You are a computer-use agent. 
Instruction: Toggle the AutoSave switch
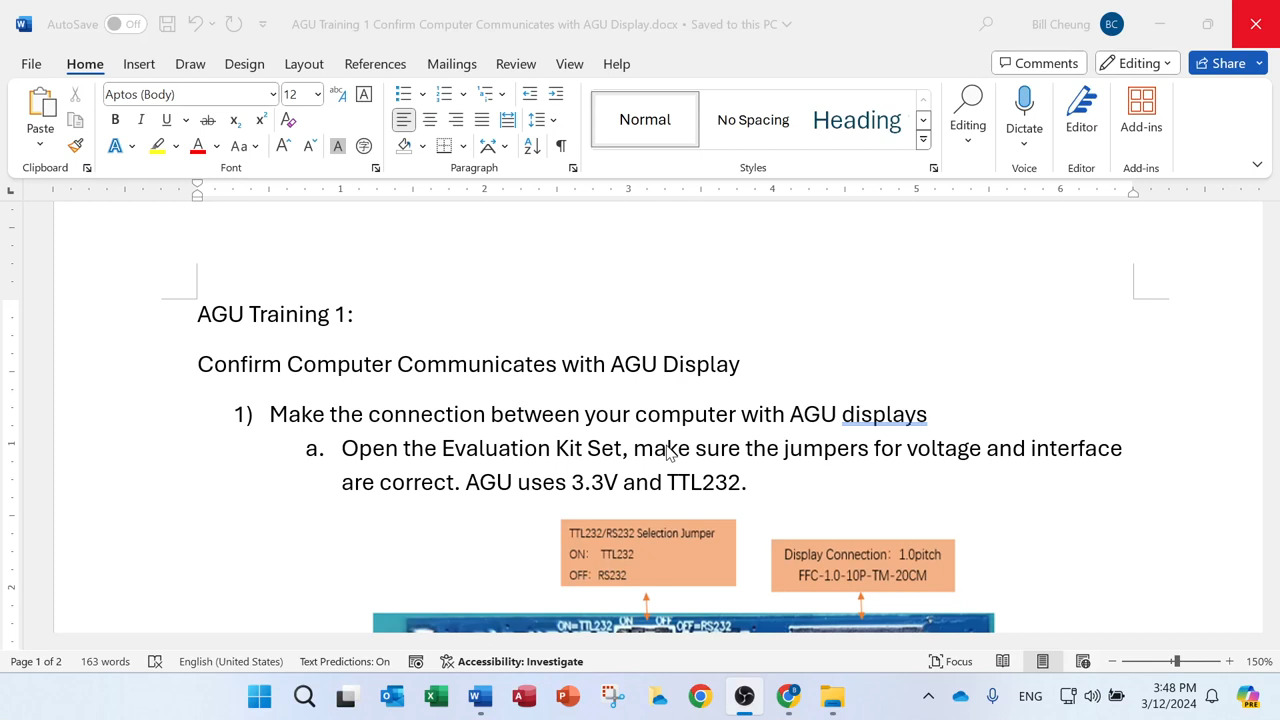coord(125,24)
